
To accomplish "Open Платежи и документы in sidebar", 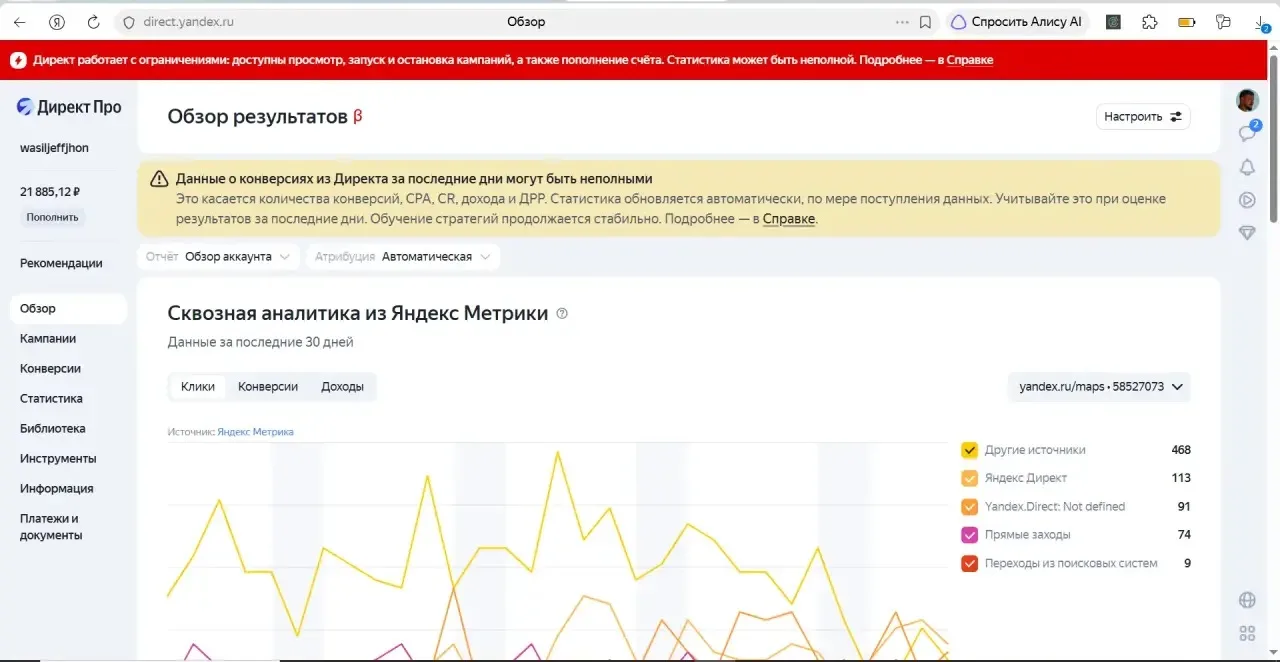I will (x=51, y=527).
